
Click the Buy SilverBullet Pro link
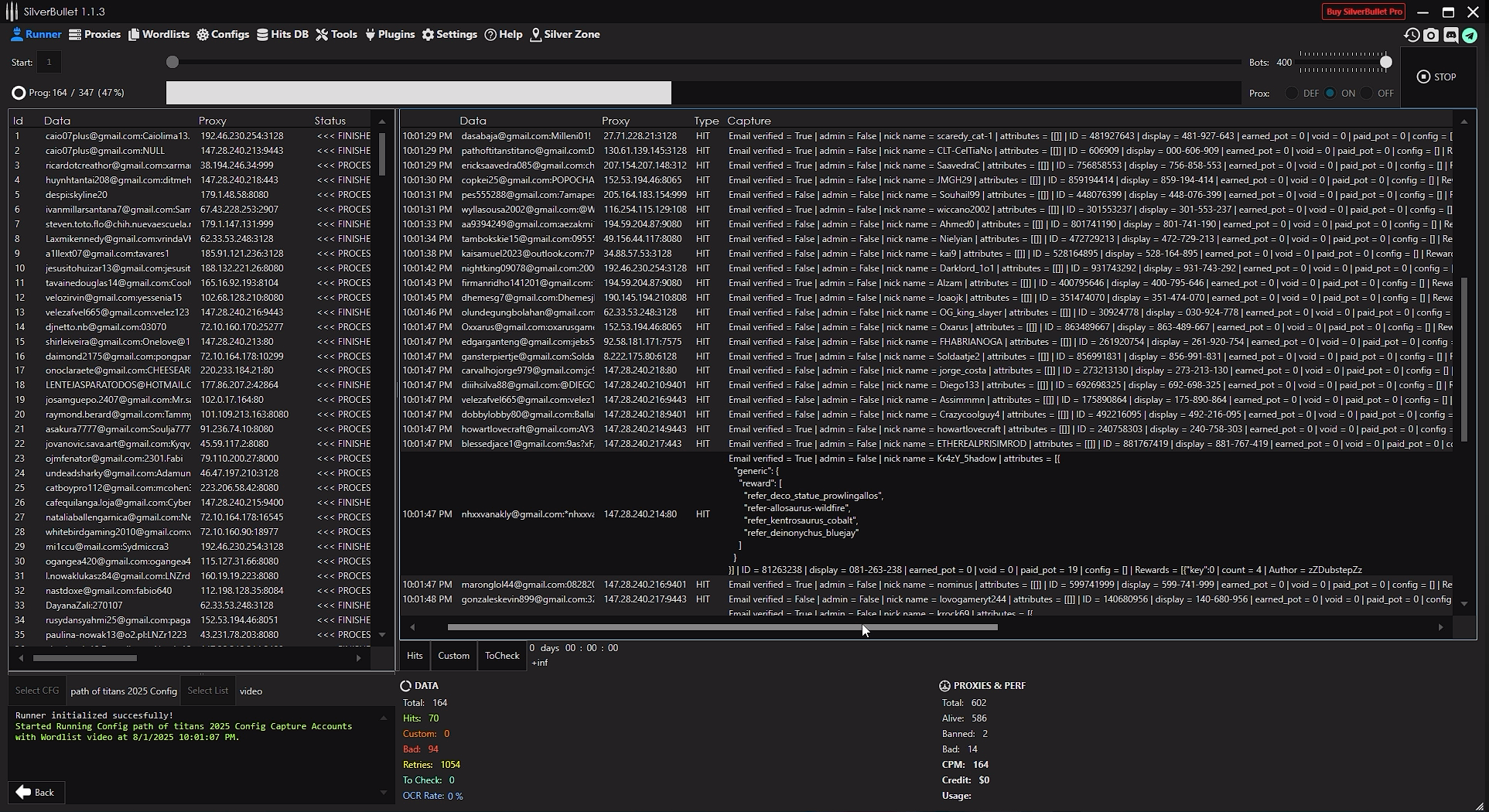tap(1363, 11)
